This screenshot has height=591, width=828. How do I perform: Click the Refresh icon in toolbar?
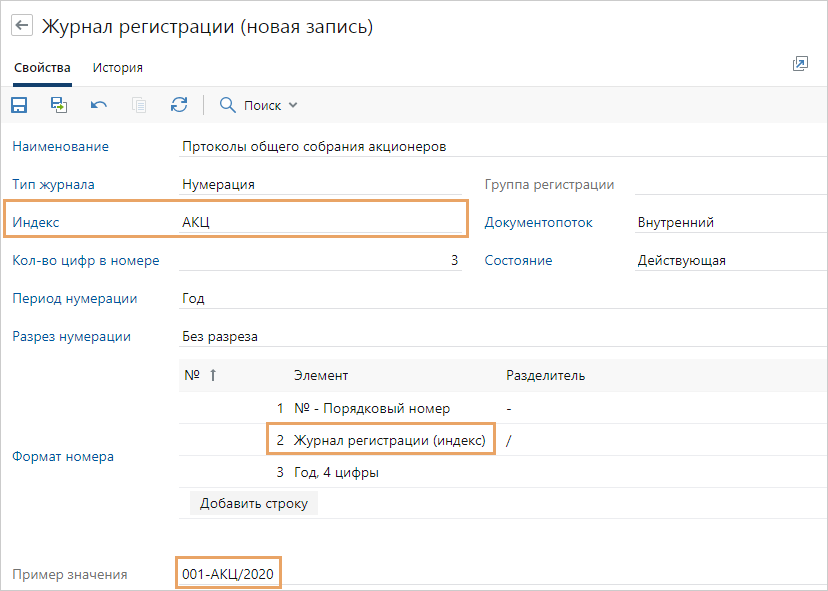(179, 105)
